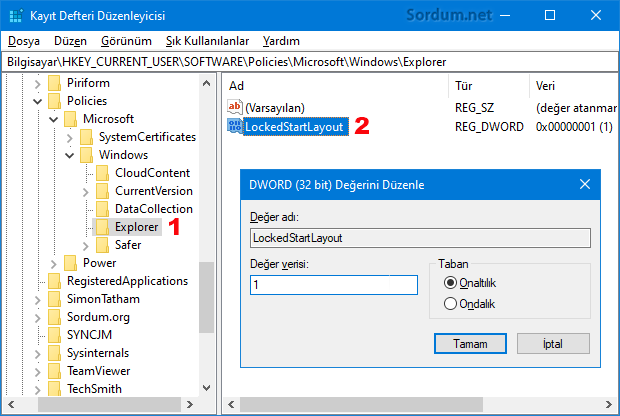
Task: Open the Dosya menu
Action: coord(24,41)
